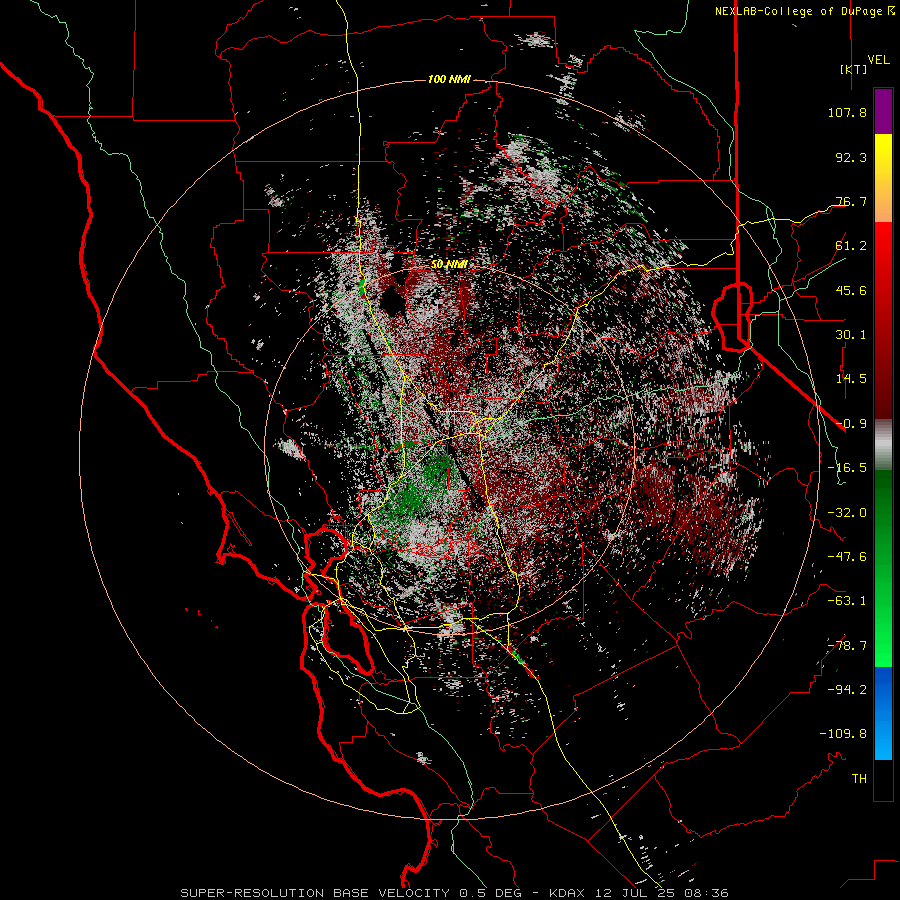Image resolution: width=900 pixels, height=900 pixels.
Task: Select the -63.1 legend value
Action: 847,601
